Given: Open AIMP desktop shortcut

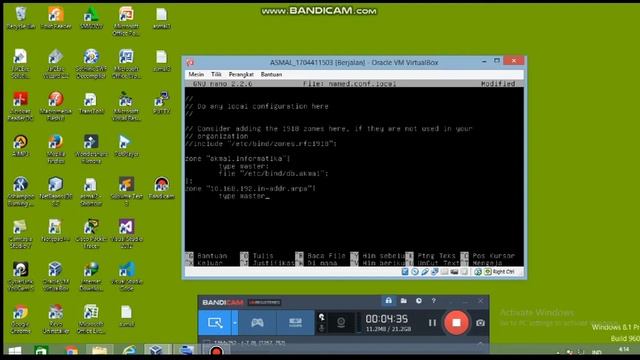Looking at the screenshot, I should pyautogui.click(x=20, y=146).
